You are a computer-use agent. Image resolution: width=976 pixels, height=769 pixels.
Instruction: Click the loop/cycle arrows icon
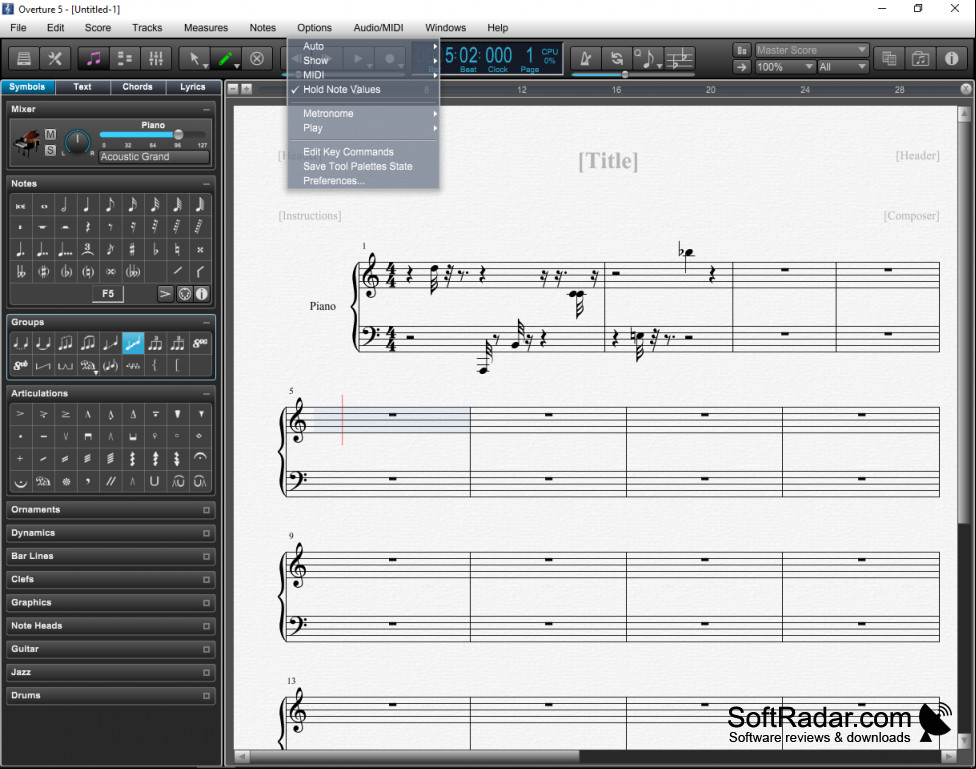(617, 59)
